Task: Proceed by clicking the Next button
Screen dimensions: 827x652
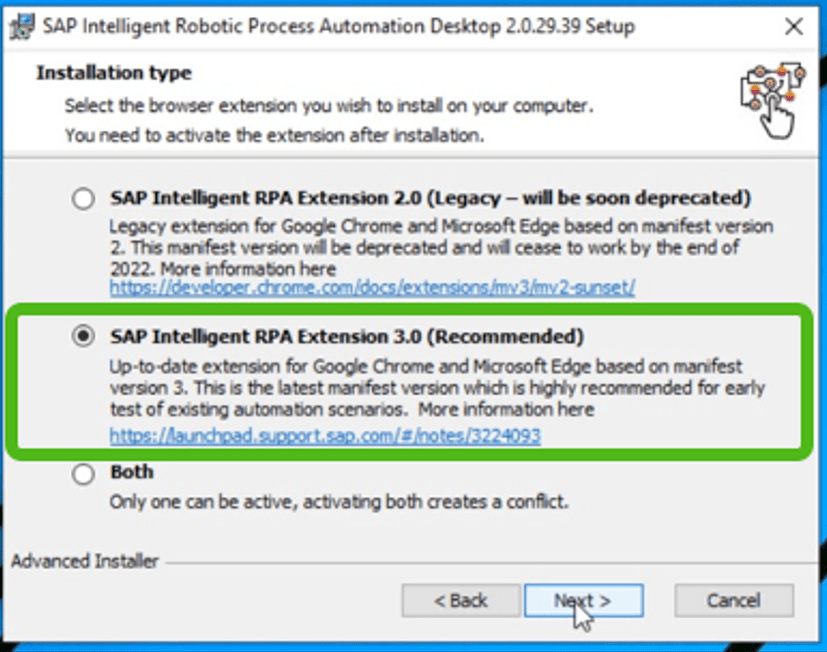Action: point(583,601)
